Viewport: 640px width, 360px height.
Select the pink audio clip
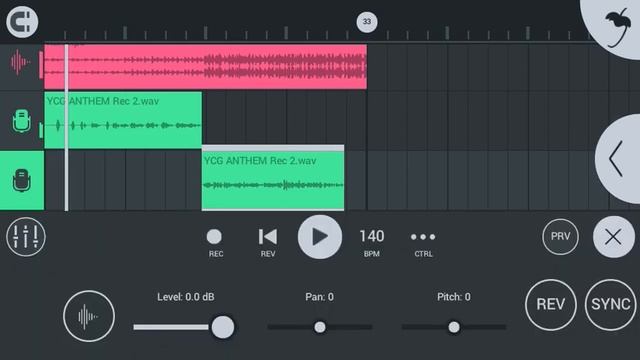(205, 67)
